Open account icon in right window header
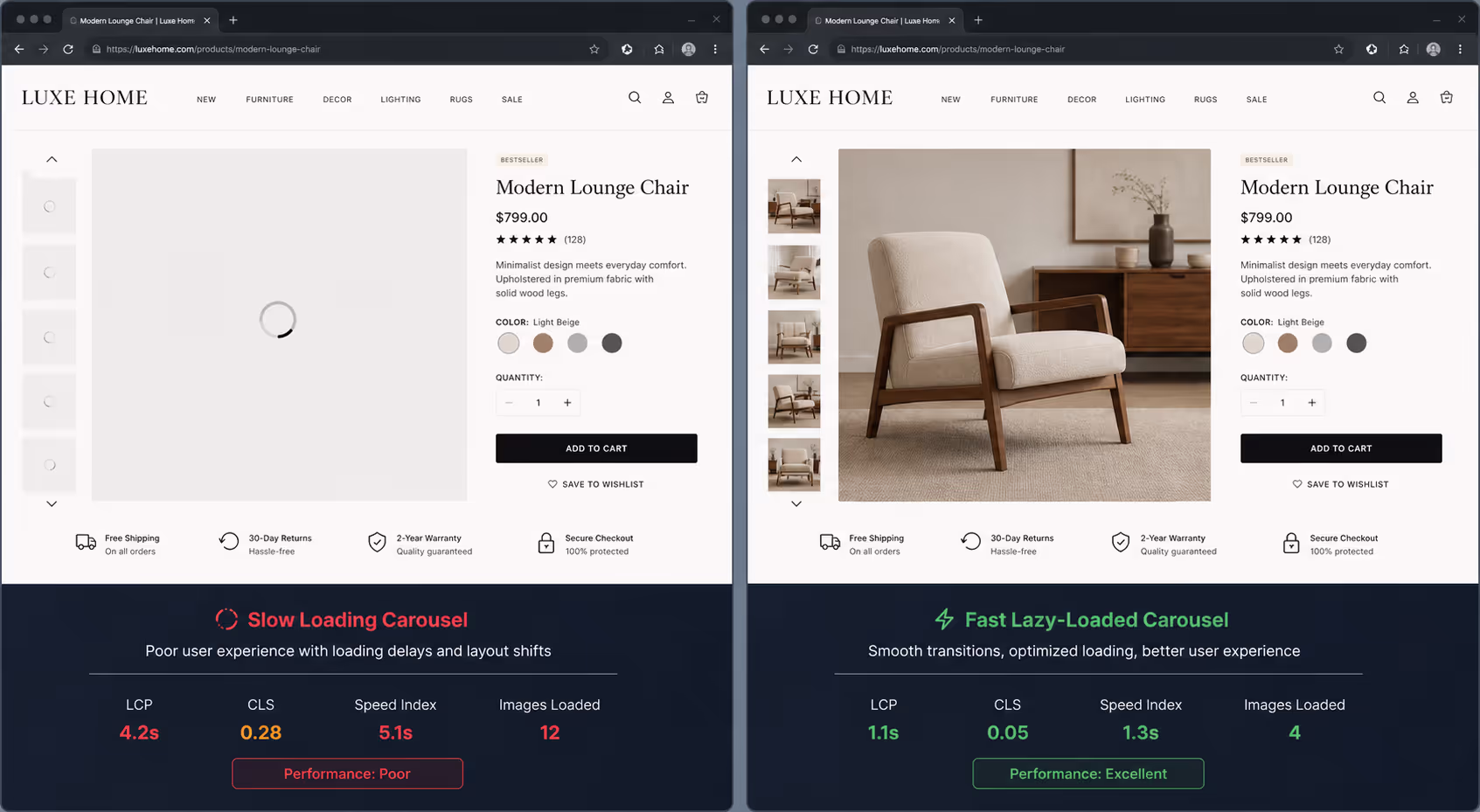Screen dimensions: 1480x812 click(1413, 98)
